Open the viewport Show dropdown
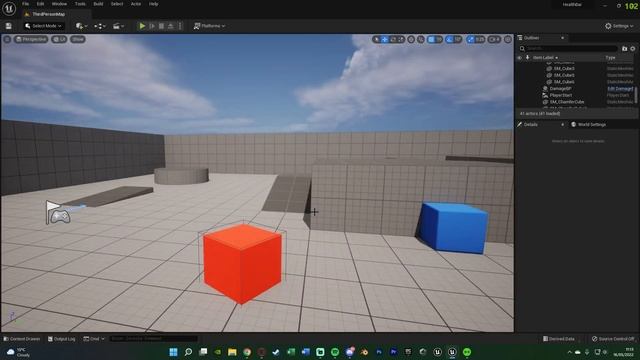This screenshot has height=360, width=640. pos(78,39)
